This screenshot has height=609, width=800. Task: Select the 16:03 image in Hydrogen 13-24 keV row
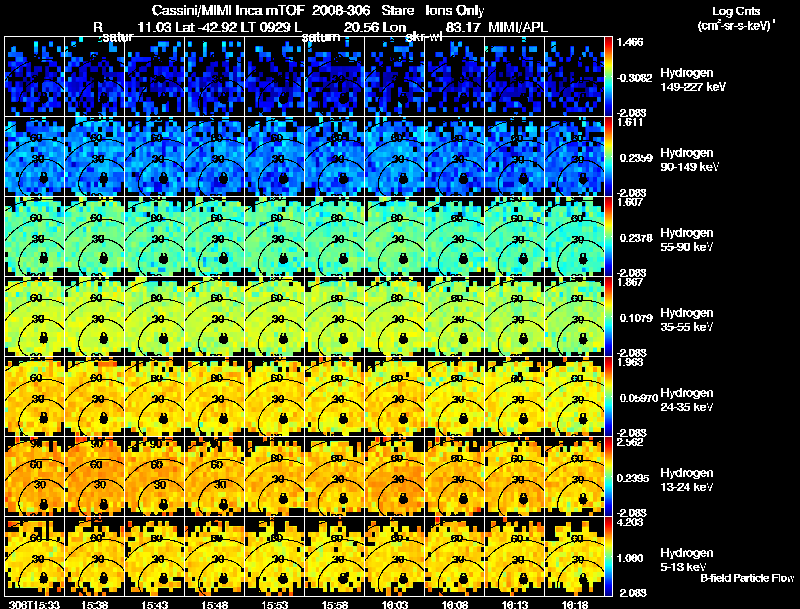click(x=394, y=476)
